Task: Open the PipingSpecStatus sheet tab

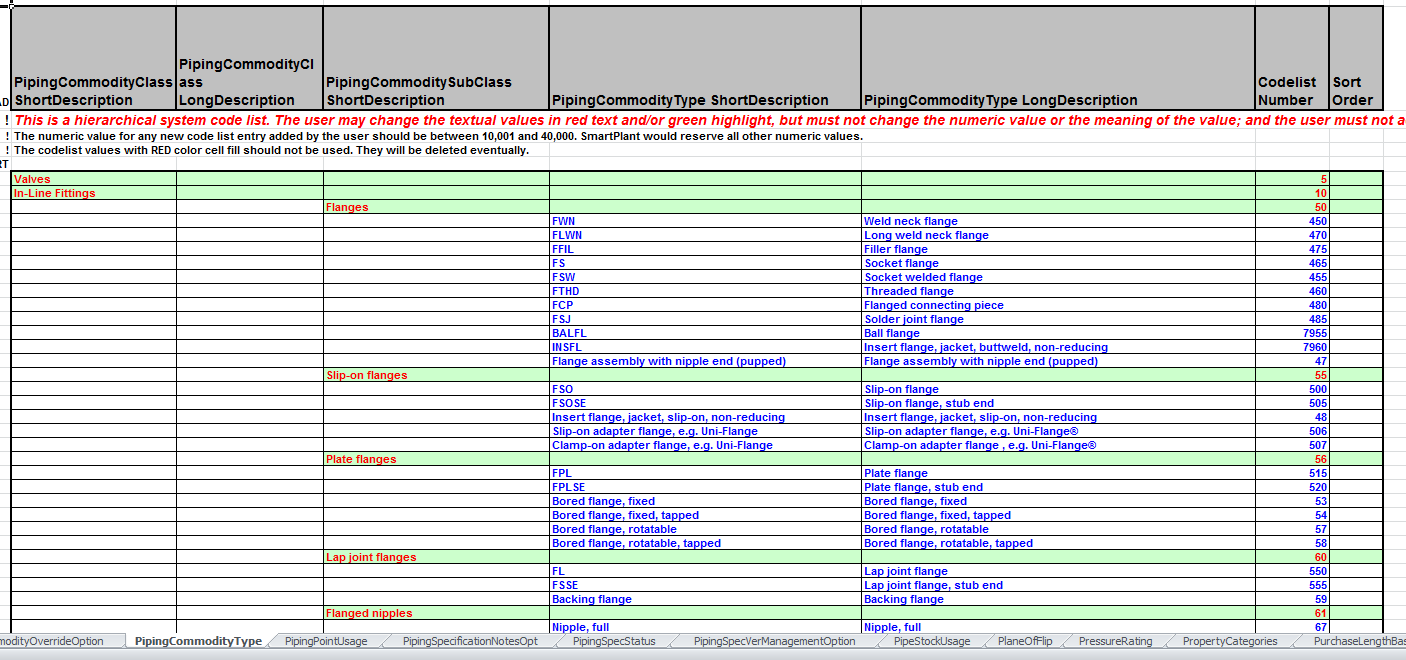Action: coord(614,641)
